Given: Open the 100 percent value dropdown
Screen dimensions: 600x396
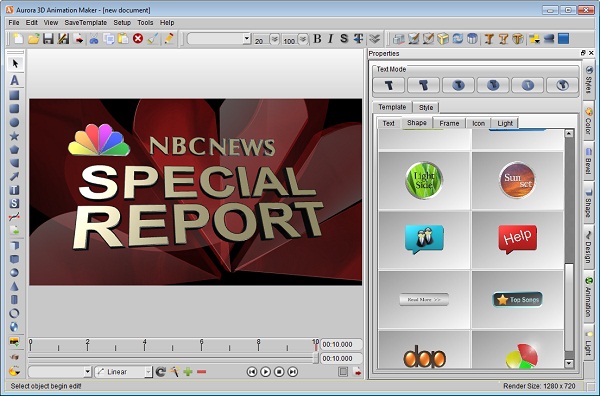Looking at the screenshot, I should 303,39.
